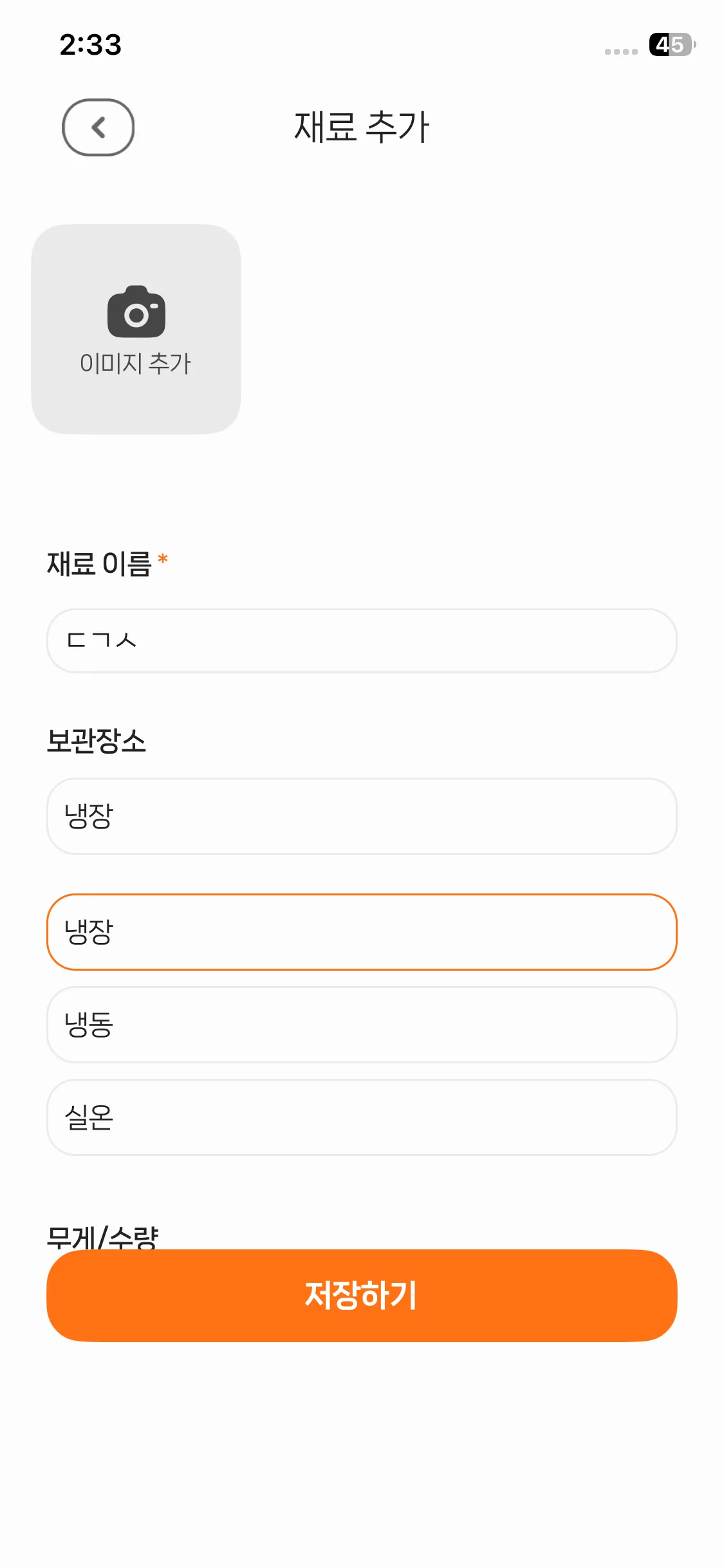This screenshot has width=724, height=1568.
Task: Select the orange-outlined 냉장 option
Action: [x=362, y=931]
